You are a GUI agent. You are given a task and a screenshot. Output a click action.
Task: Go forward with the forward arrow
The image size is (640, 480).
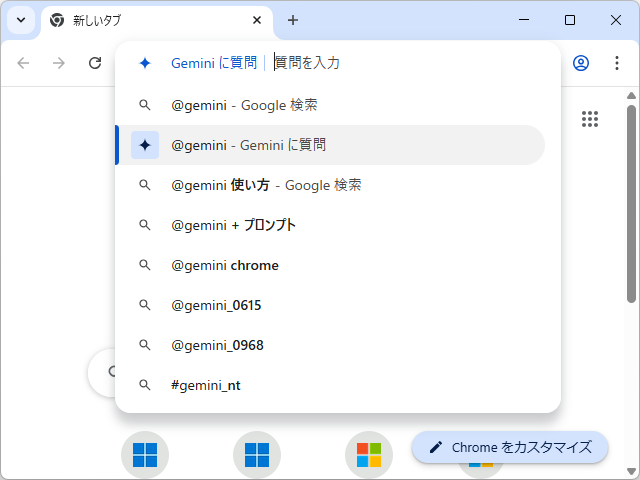(x=59, y=63)
